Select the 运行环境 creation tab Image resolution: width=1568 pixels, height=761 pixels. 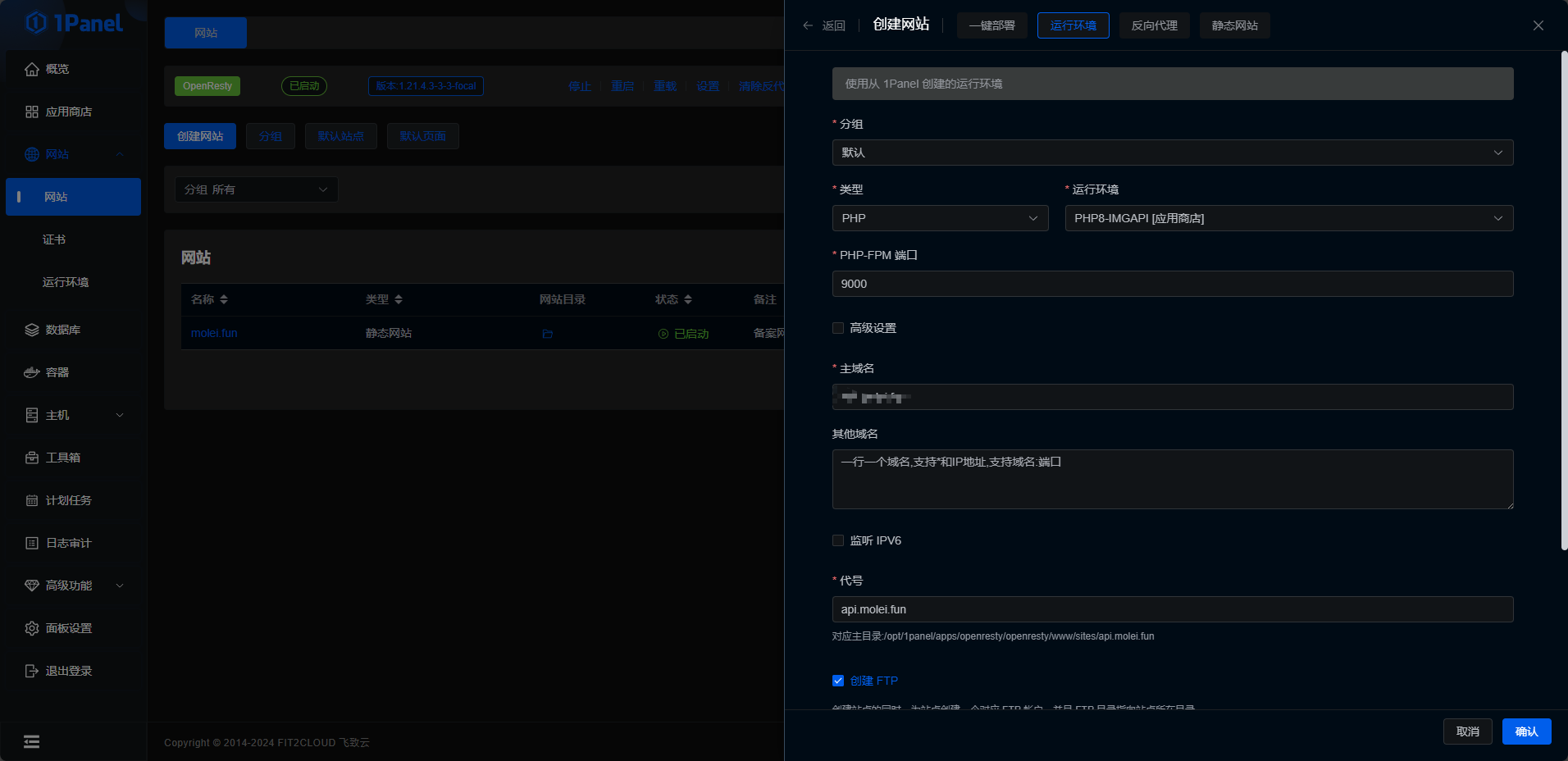[1073, 25]
